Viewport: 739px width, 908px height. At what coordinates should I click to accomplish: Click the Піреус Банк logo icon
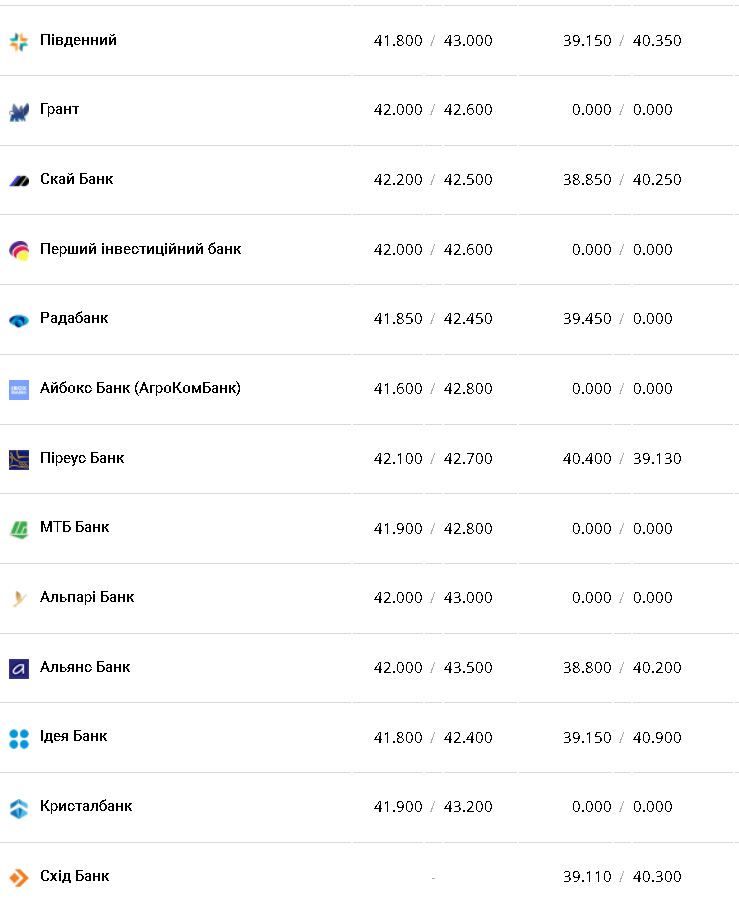tap(19, 459)
